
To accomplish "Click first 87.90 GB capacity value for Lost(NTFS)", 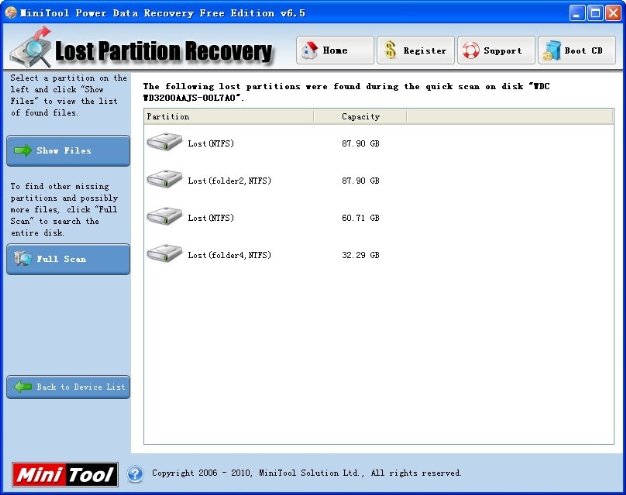I will 361,144.
